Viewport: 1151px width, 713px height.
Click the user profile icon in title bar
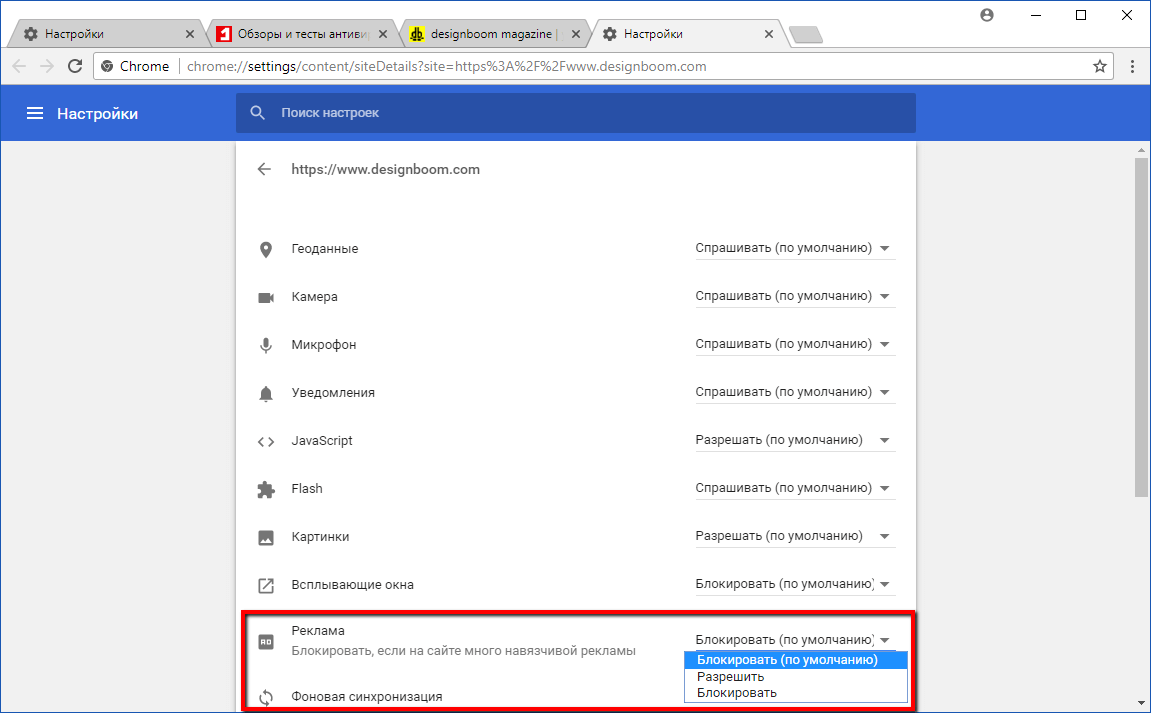click(988, 15)
